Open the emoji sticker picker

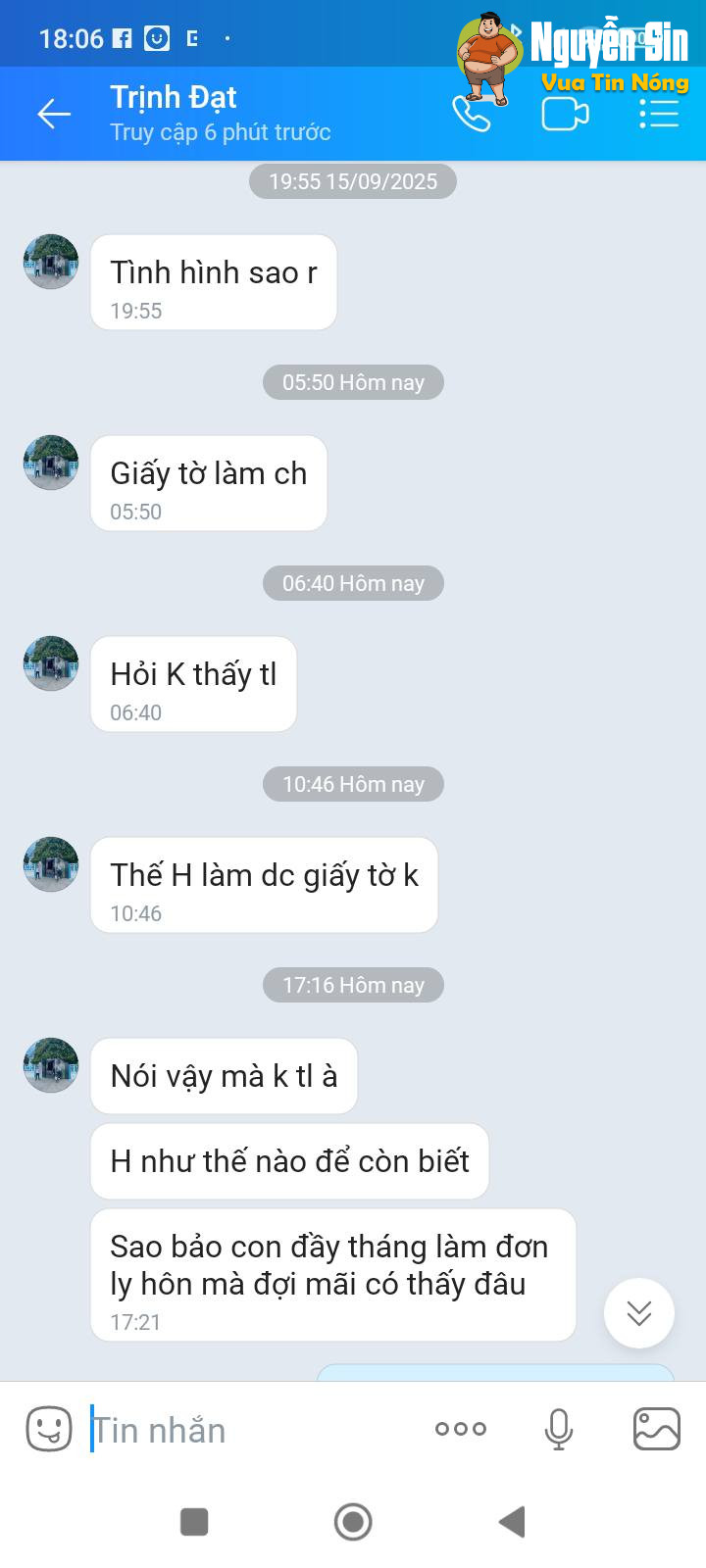coord(49,1429)
